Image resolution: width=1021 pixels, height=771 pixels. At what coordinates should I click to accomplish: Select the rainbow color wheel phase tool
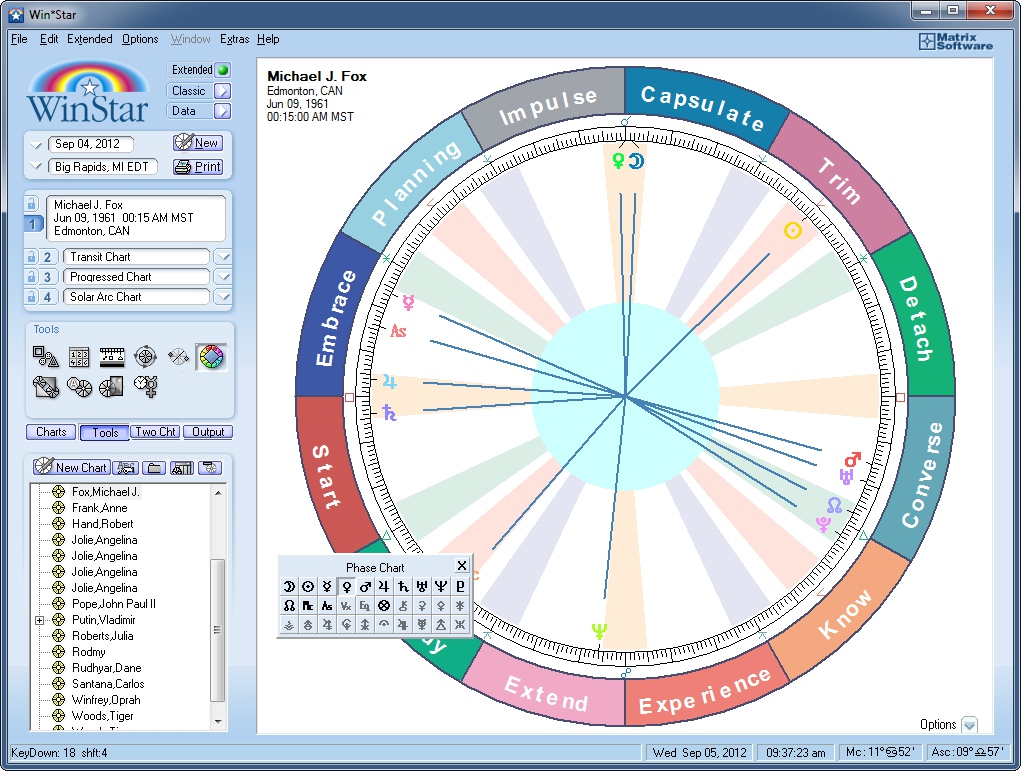[211, 357]
